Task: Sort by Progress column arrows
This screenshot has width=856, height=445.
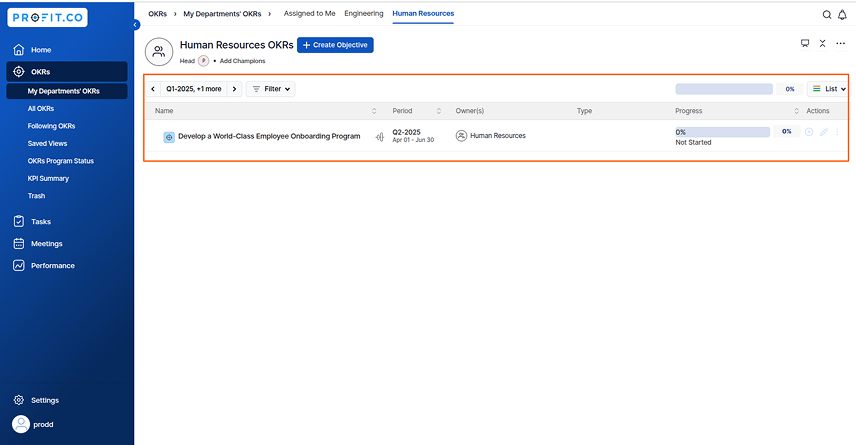Action: 796,111
